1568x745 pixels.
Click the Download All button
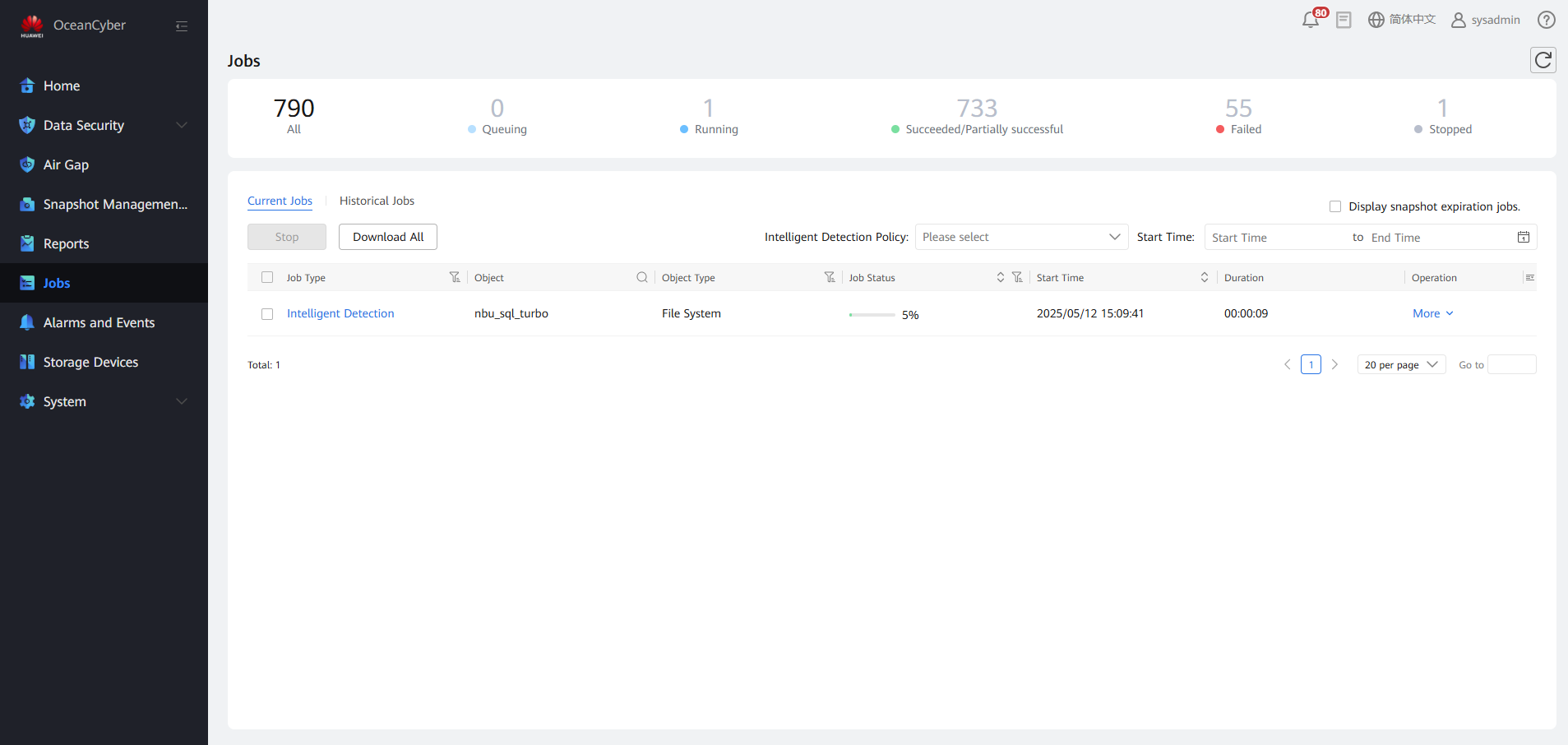coord(388,237)
